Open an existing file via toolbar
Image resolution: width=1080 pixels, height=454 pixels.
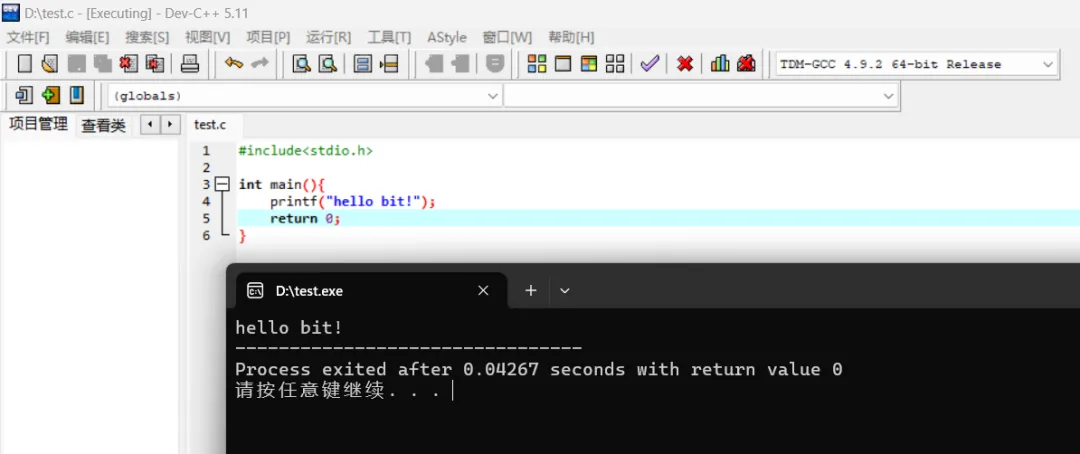point(50,64)
